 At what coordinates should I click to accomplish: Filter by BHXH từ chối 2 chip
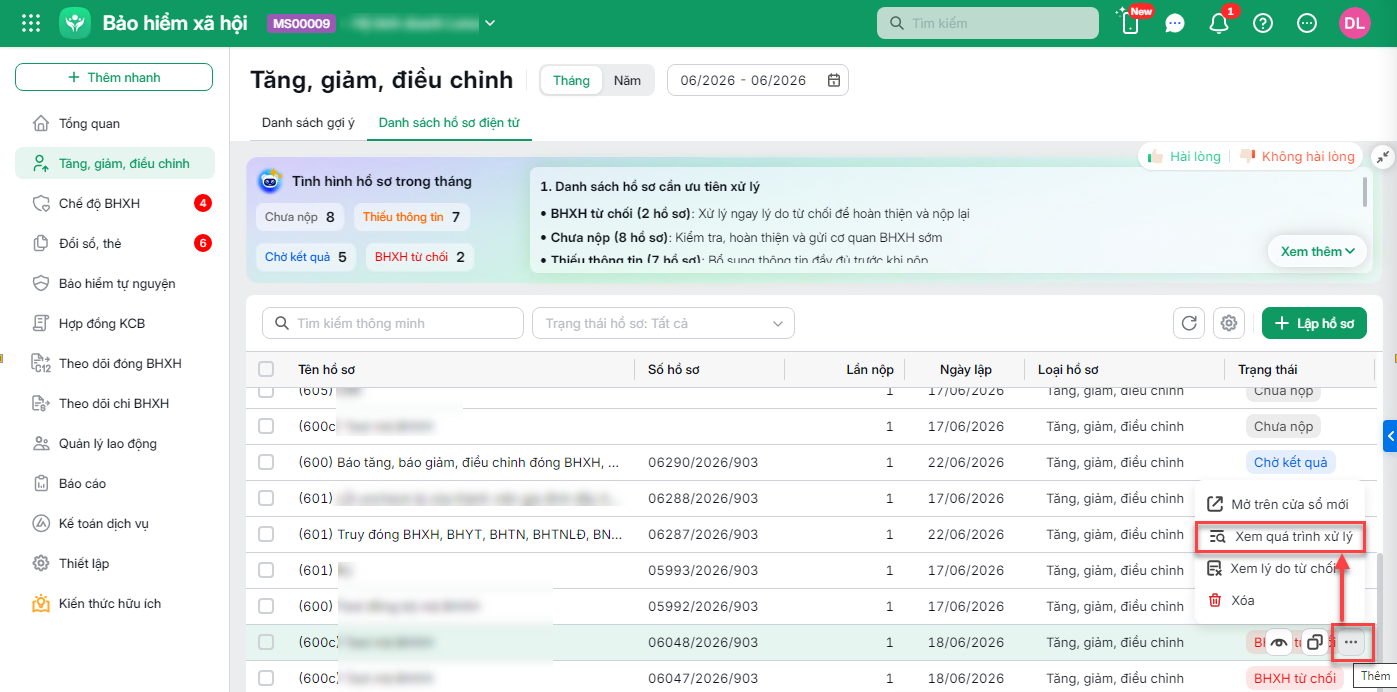(x=420, y=257)
